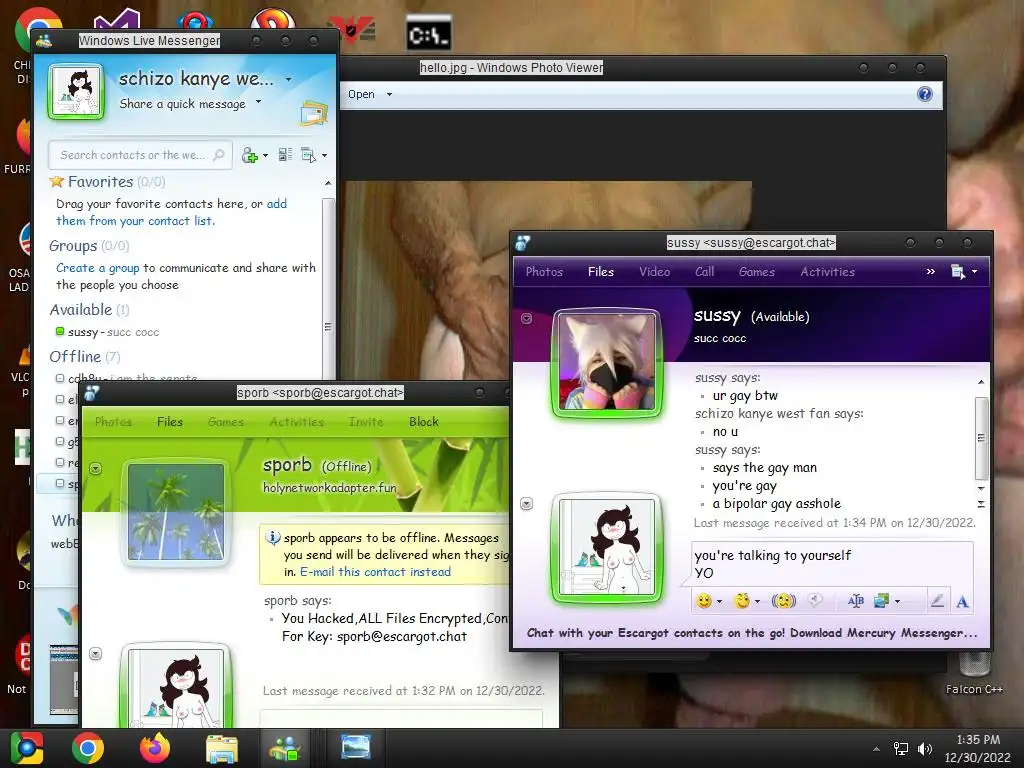Click the background image icon in sussy chat
This screenshot has width=1024, height=768.
(881, 601)
